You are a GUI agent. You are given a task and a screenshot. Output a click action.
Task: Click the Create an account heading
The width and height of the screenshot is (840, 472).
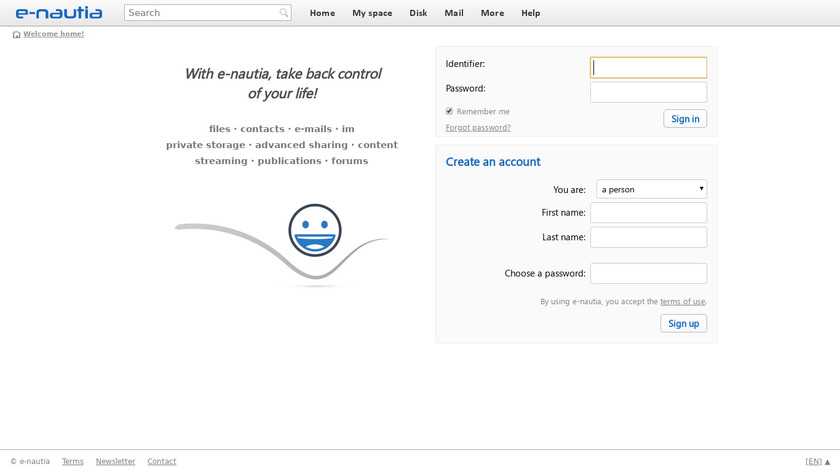493,162
